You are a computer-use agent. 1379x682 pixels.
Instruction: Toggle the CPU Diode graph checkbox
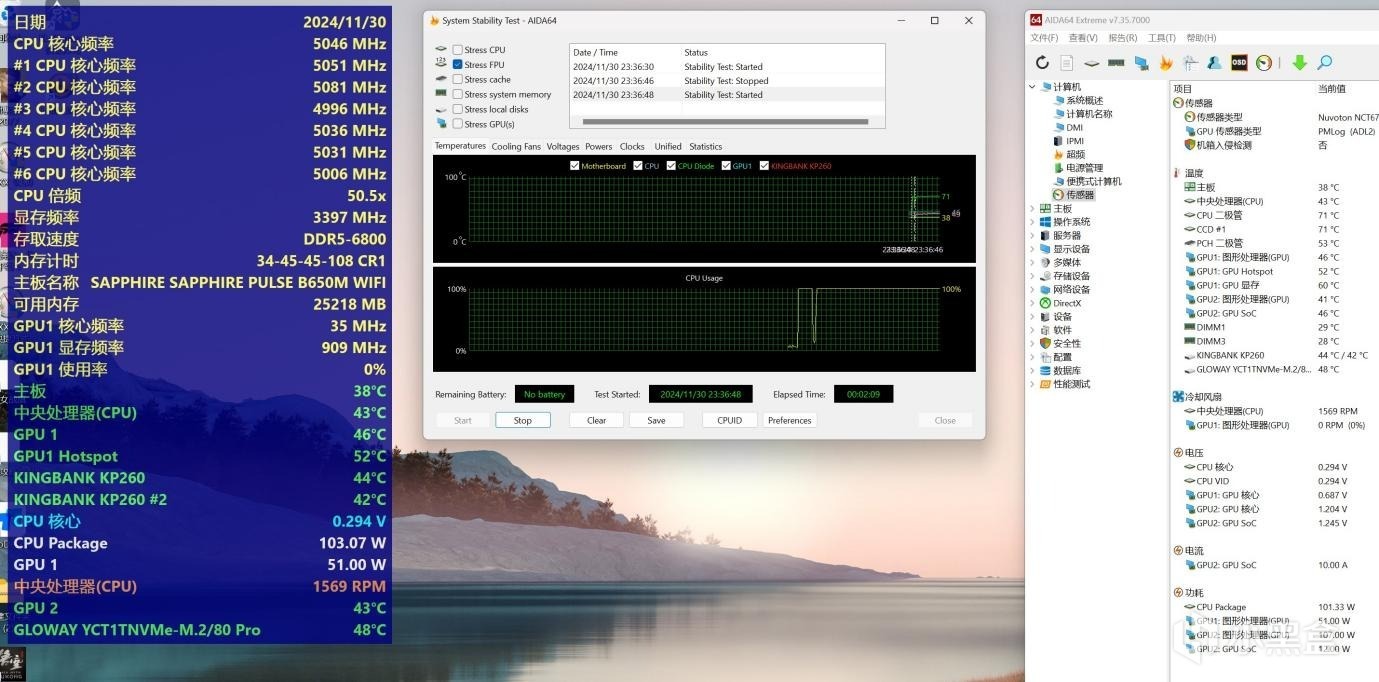coord(671,166)
